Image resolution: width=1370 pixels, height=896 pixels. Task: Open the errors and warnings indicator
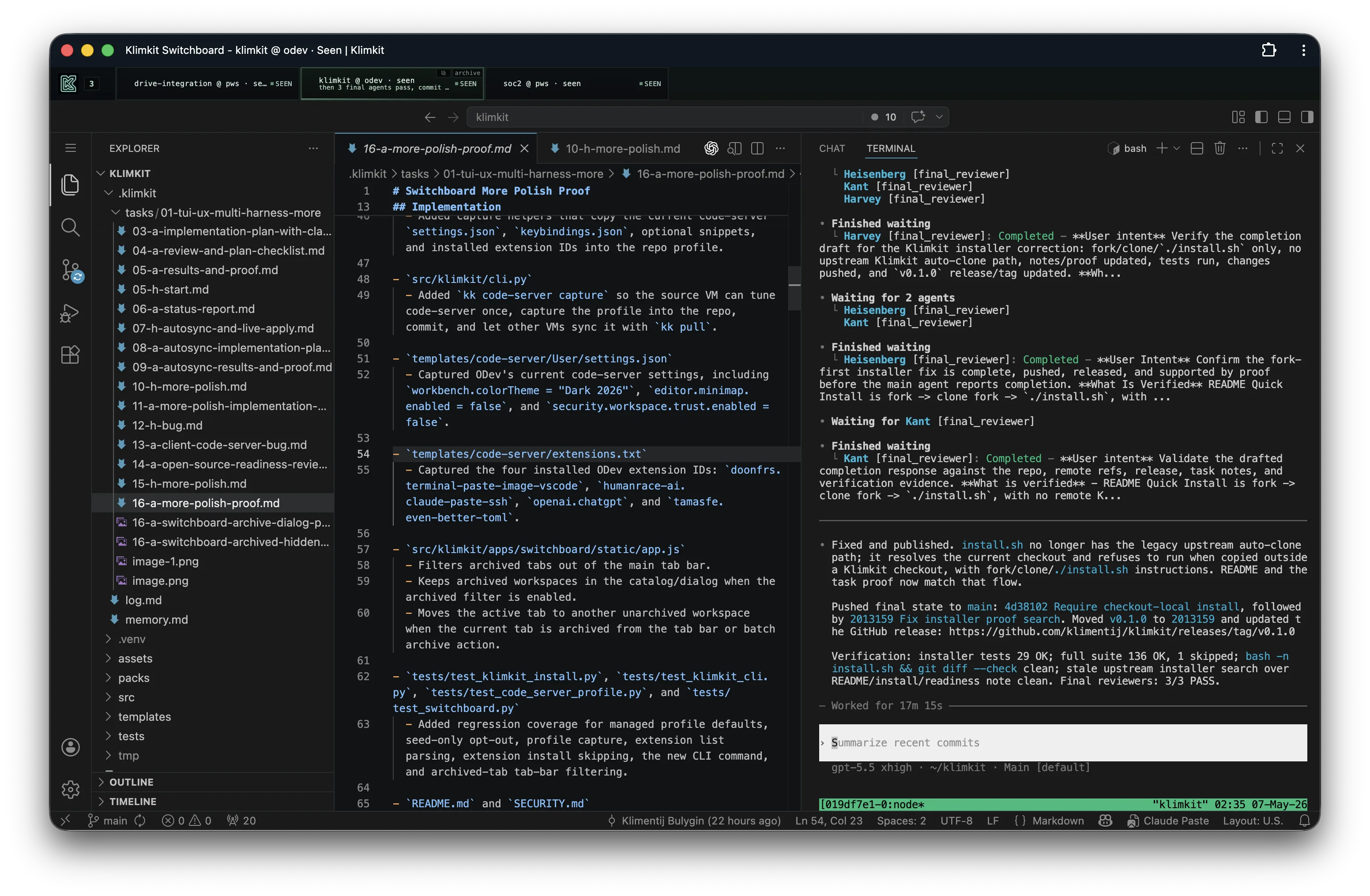tap(187, 821)
